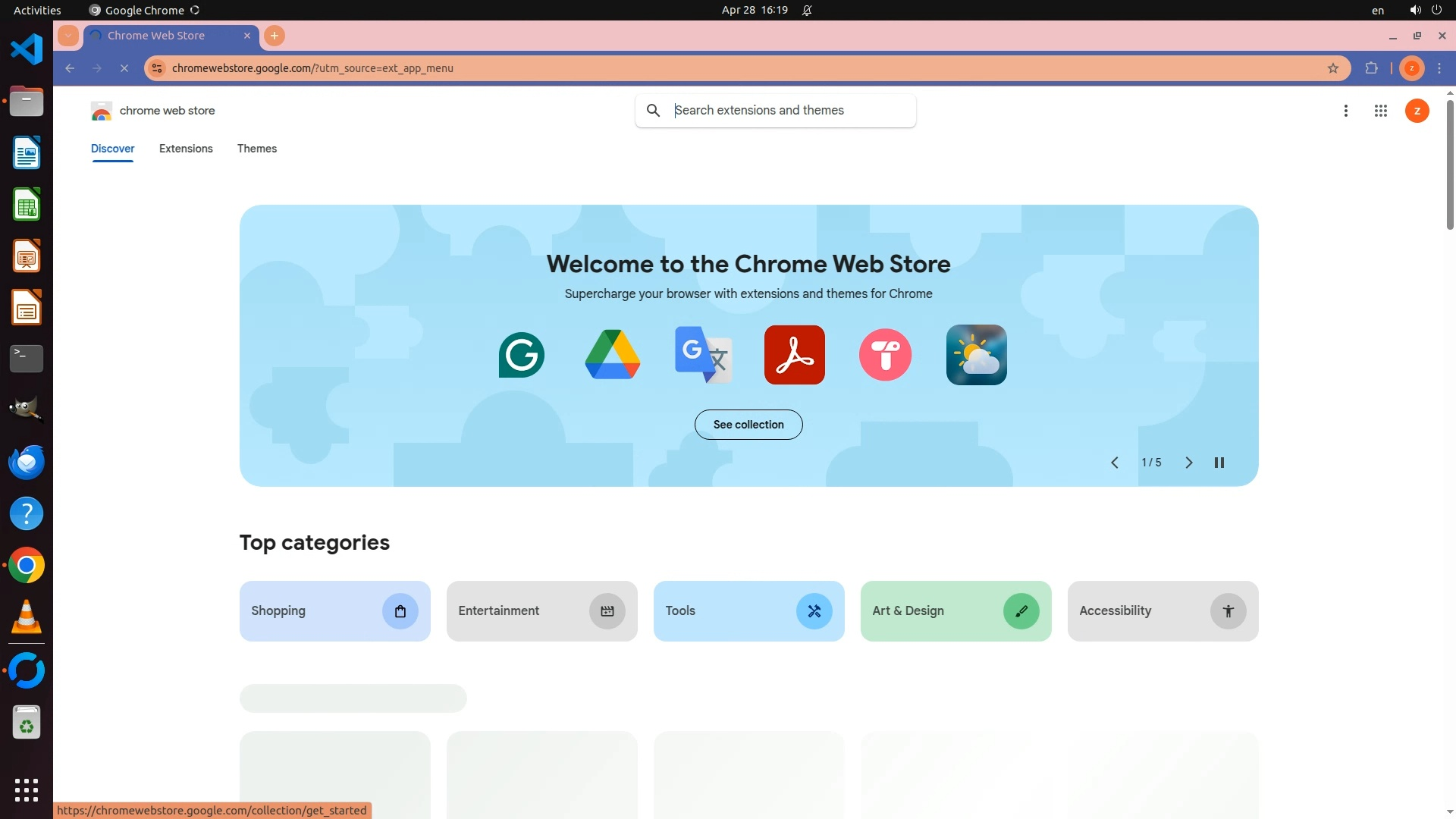Focus the Search extensions and themes field
Image resolution: width=1456 pixels, height=819 pixels.
pos(789,111)
